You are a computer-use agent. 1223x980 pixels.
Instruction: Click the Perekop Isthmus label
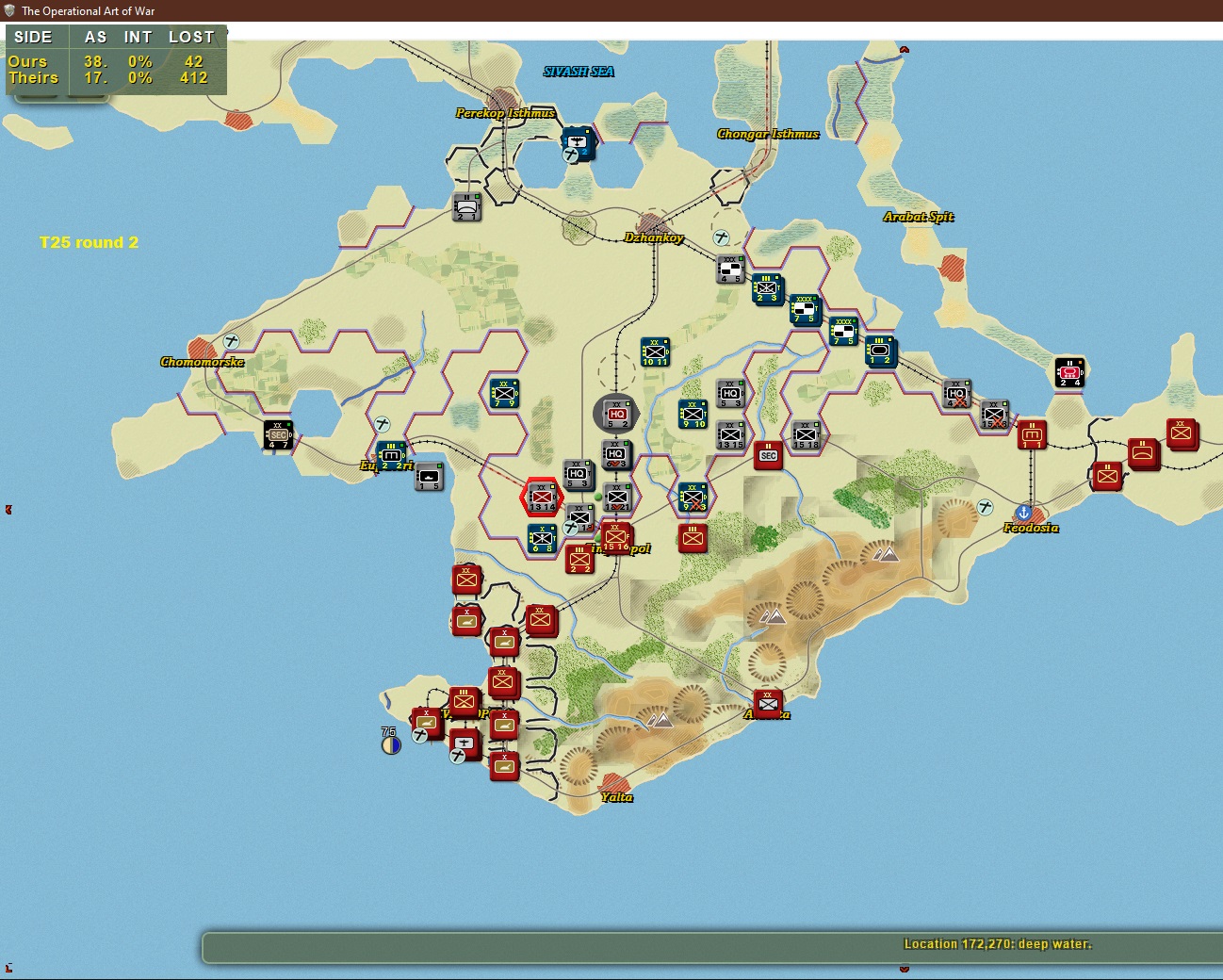click(505, 113)
